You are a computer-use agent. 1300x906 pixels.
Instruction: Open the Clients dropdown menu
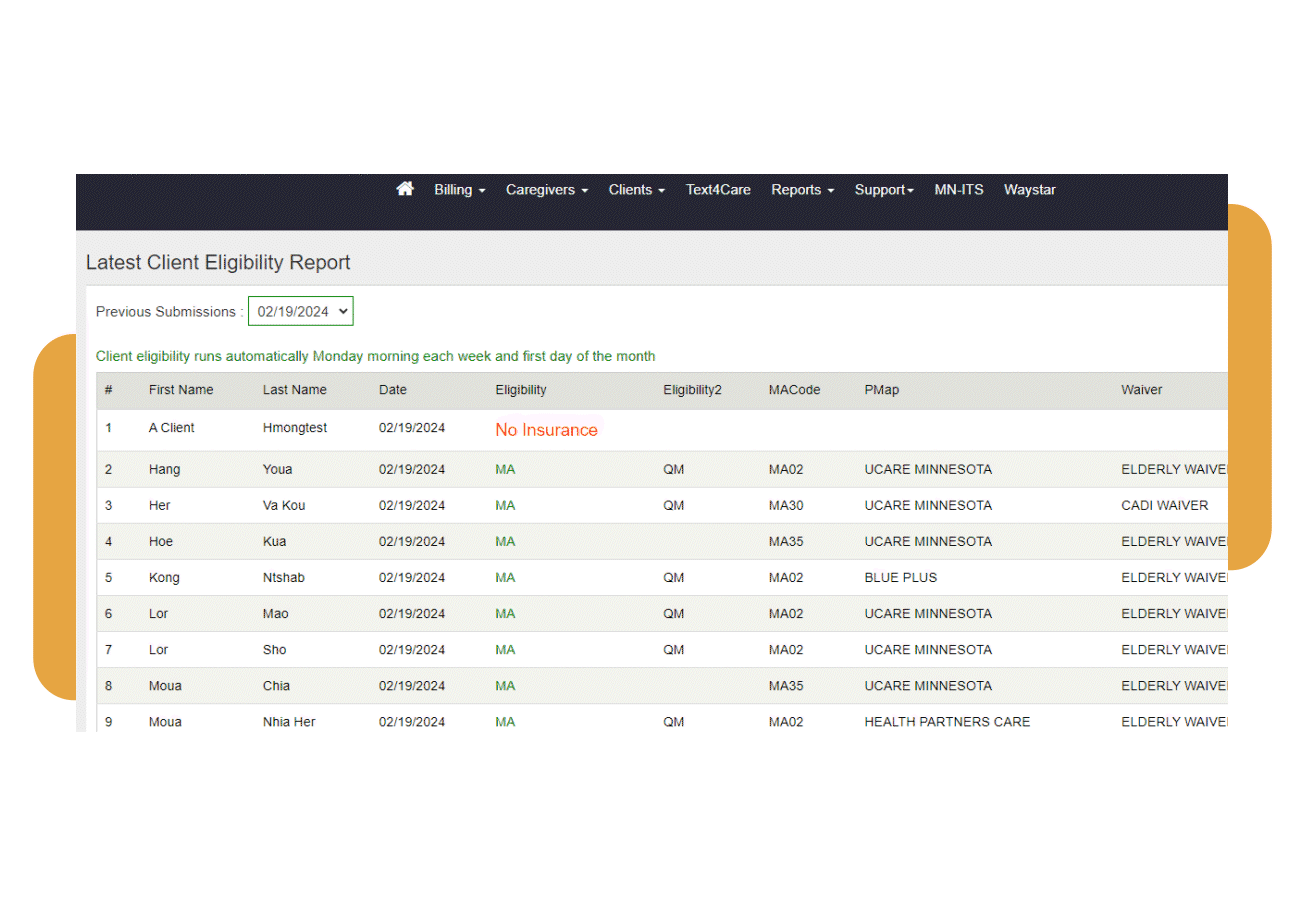coord(636,190)
